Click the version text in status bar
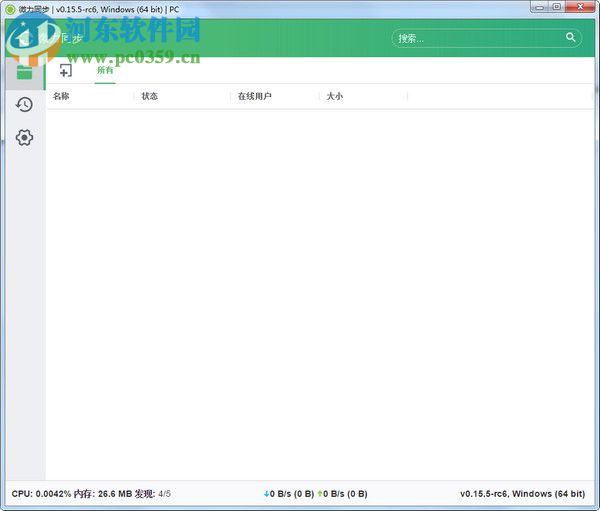Image resolution: width=600 pixels, height=511 pixels. tap(522, 494)
